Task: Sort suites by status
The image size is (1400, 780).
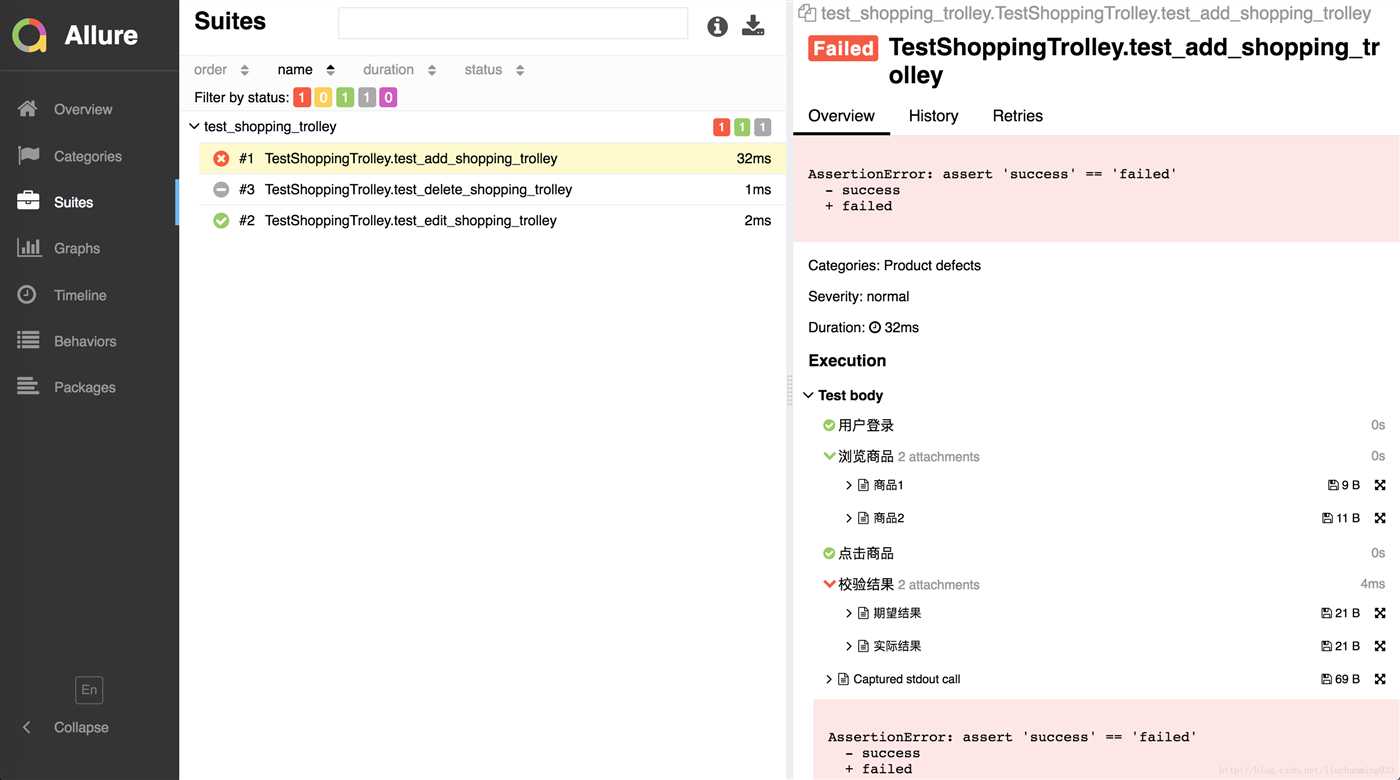Action: (494, 70)
